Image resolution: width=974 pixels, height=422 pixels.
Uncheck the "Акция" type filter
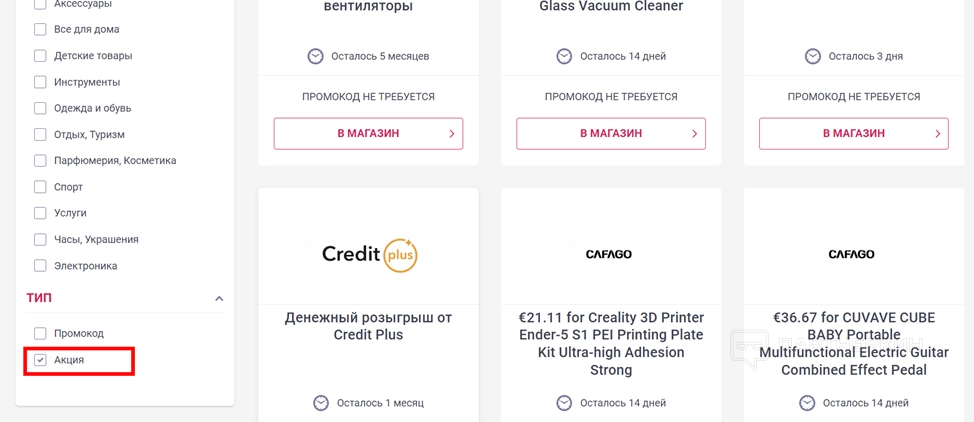(41, 360)
